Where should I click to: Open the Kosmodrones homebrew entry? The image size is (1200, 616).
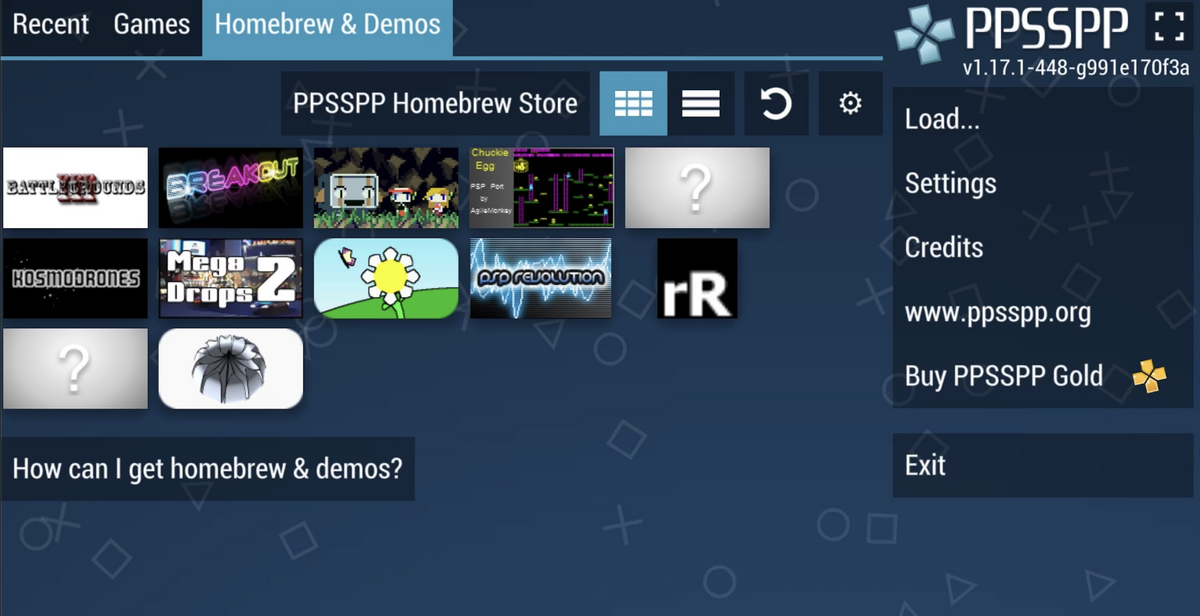point(75,278)
